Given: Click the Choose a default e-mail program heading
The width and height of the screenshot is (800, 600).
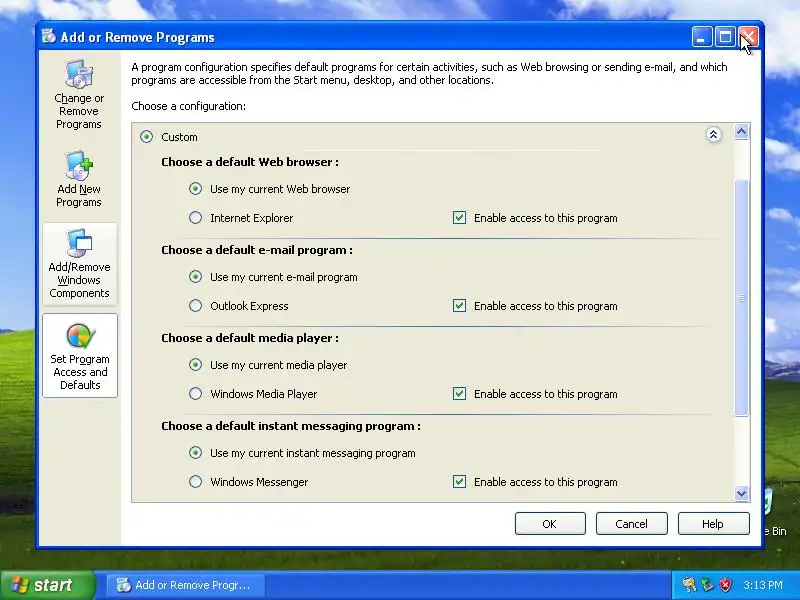Looking at the screenshot, I should click(x=257, y=250).
